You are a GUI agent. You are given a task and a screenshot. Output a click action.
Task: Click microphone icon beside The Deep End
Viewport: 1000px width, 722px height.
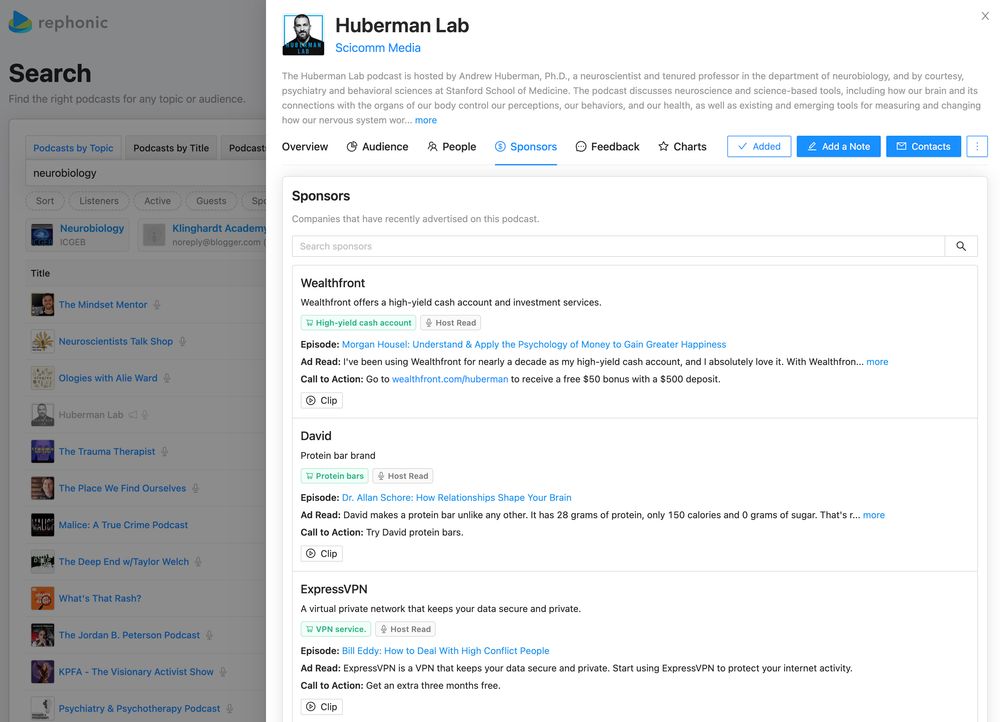point(198,562)
